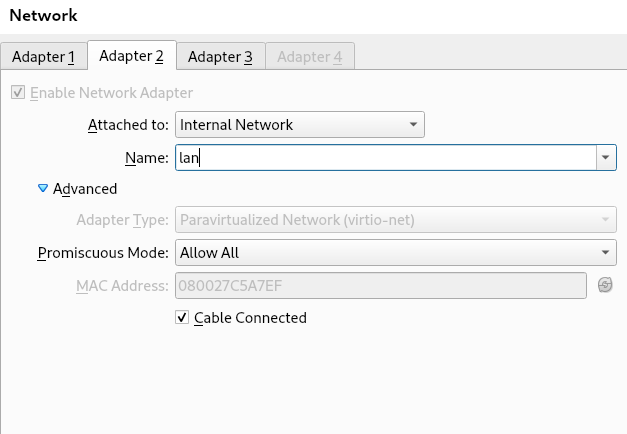Screen dimensions: 627x434
Task: Toggle the Cable Connected checkbox
Action: tap(182, 318)
